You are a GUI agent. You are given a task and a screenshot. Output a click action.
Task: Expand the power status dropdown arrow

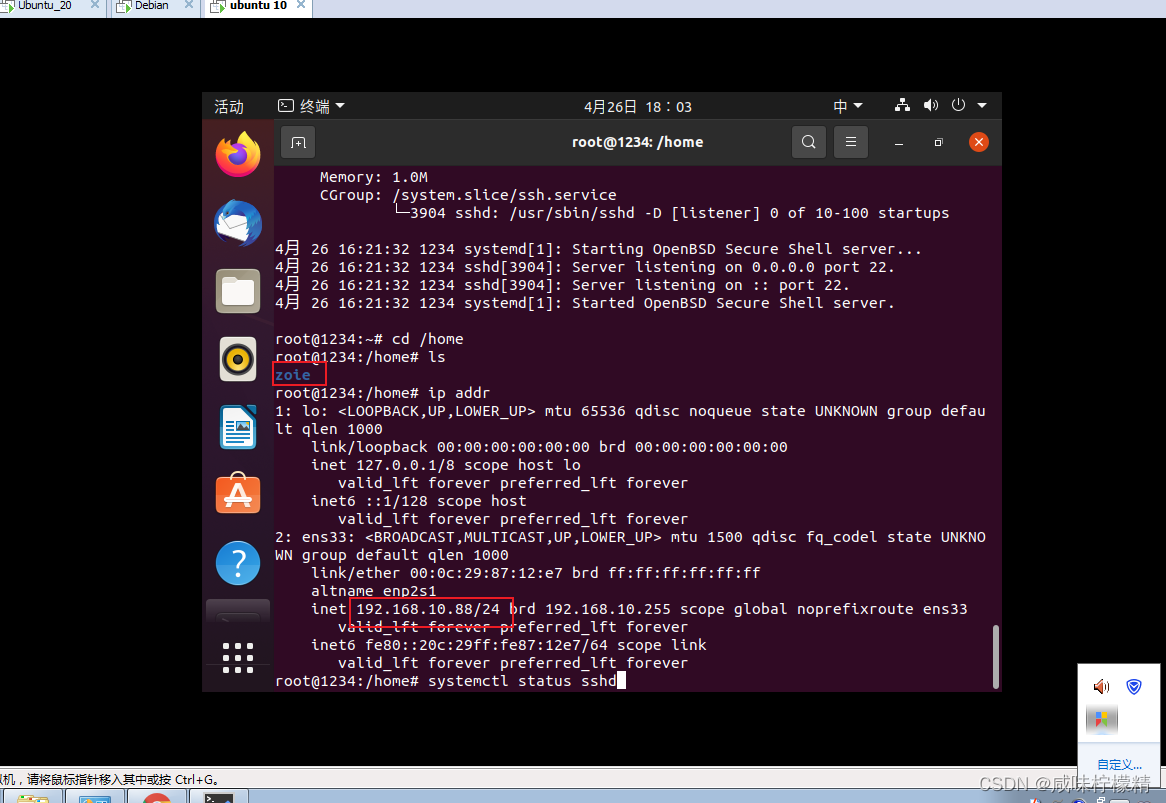point(981,105)
